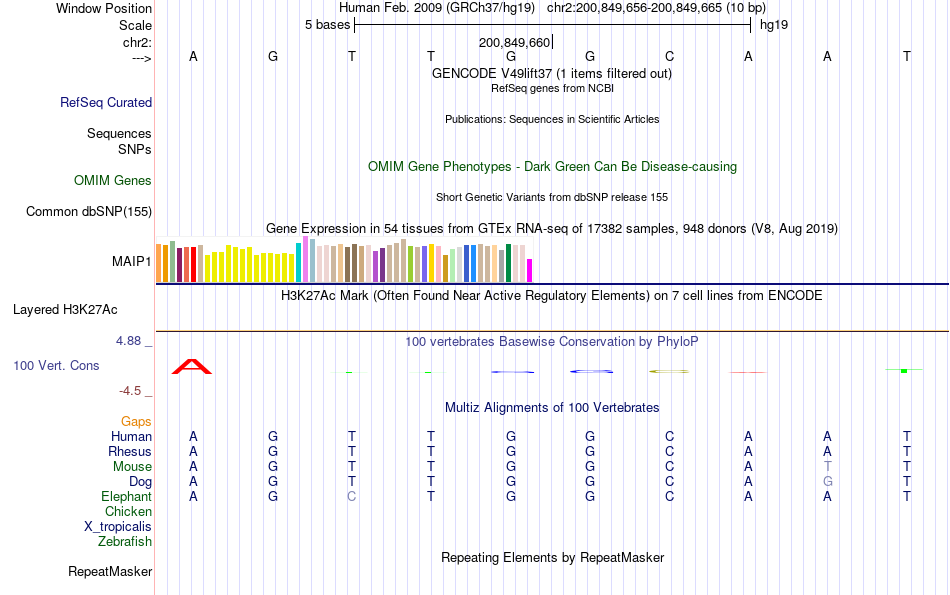Select the Dog alignment row label
The image size is (950, 595).
(x=141, y=482)
